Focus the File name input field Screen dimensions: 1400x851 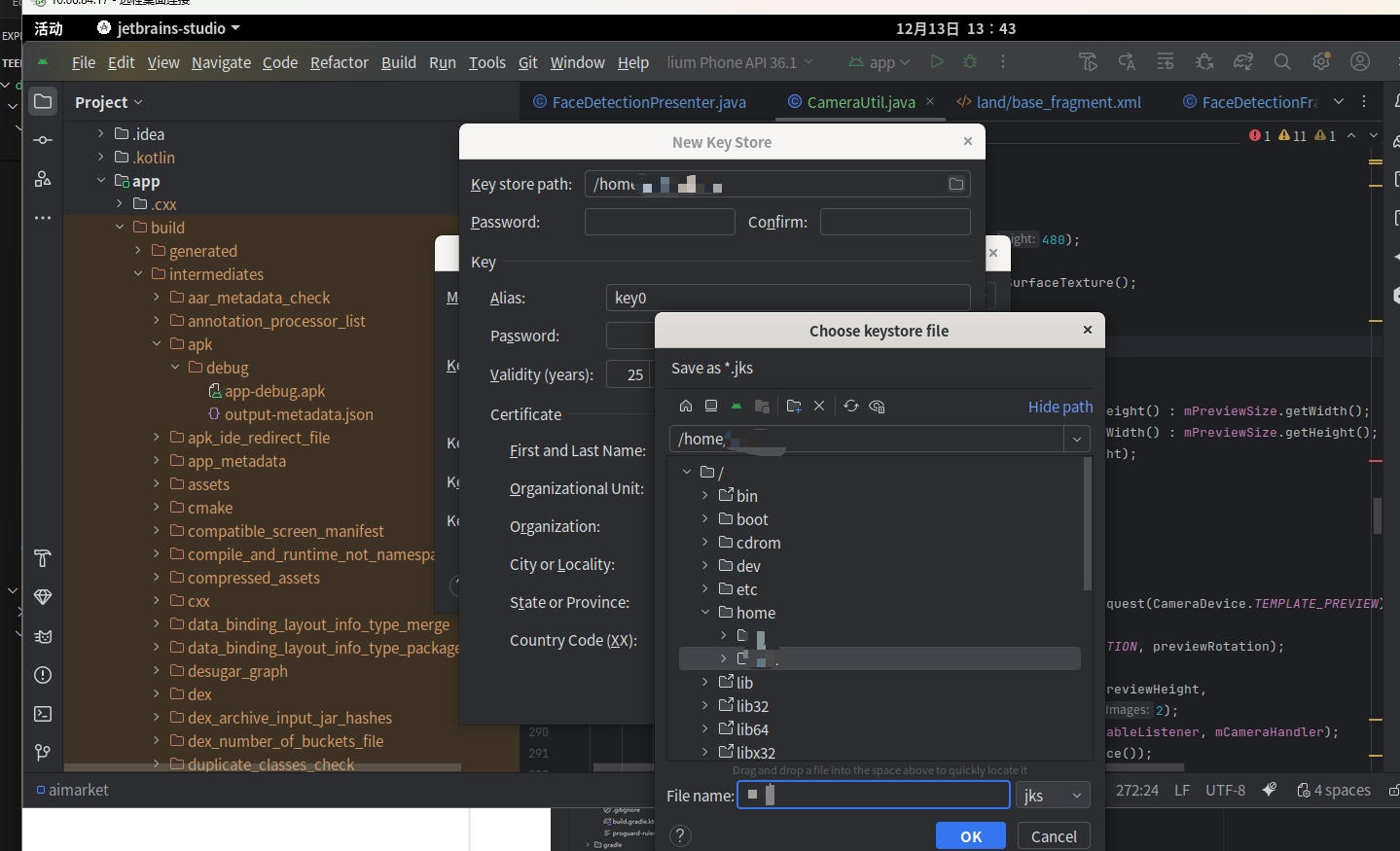tap(873, 796)
